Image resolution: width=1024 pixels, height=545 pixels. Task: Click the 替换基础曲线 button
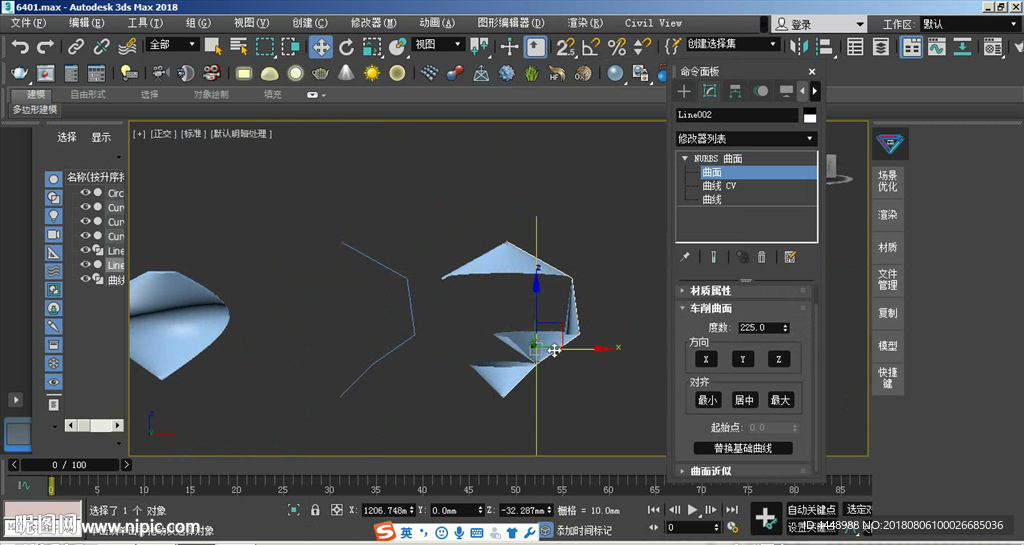coord(743,448)
